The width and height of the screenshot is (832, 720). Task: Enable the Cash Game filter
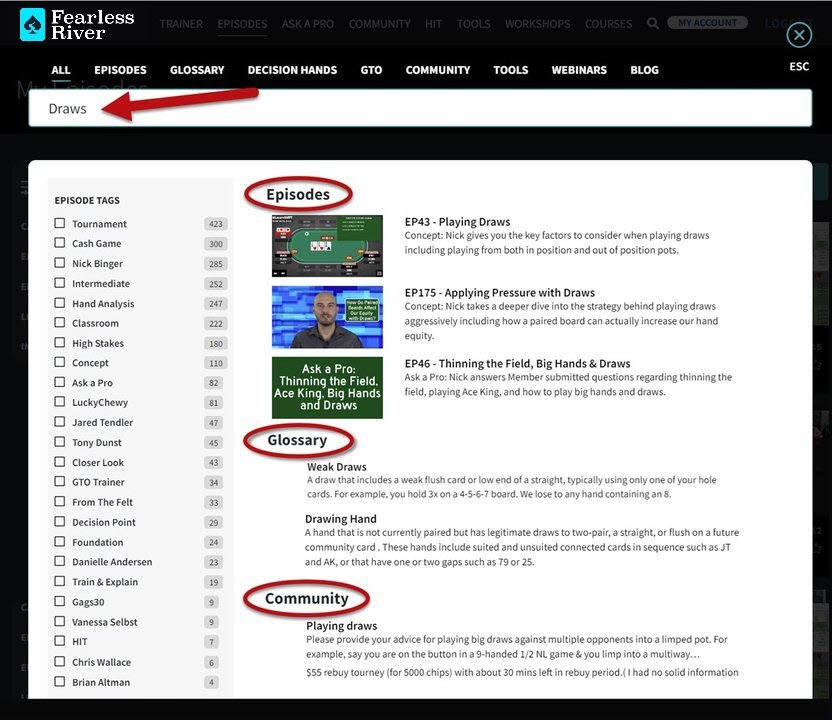pyautogui.click(x=61, y=243)
